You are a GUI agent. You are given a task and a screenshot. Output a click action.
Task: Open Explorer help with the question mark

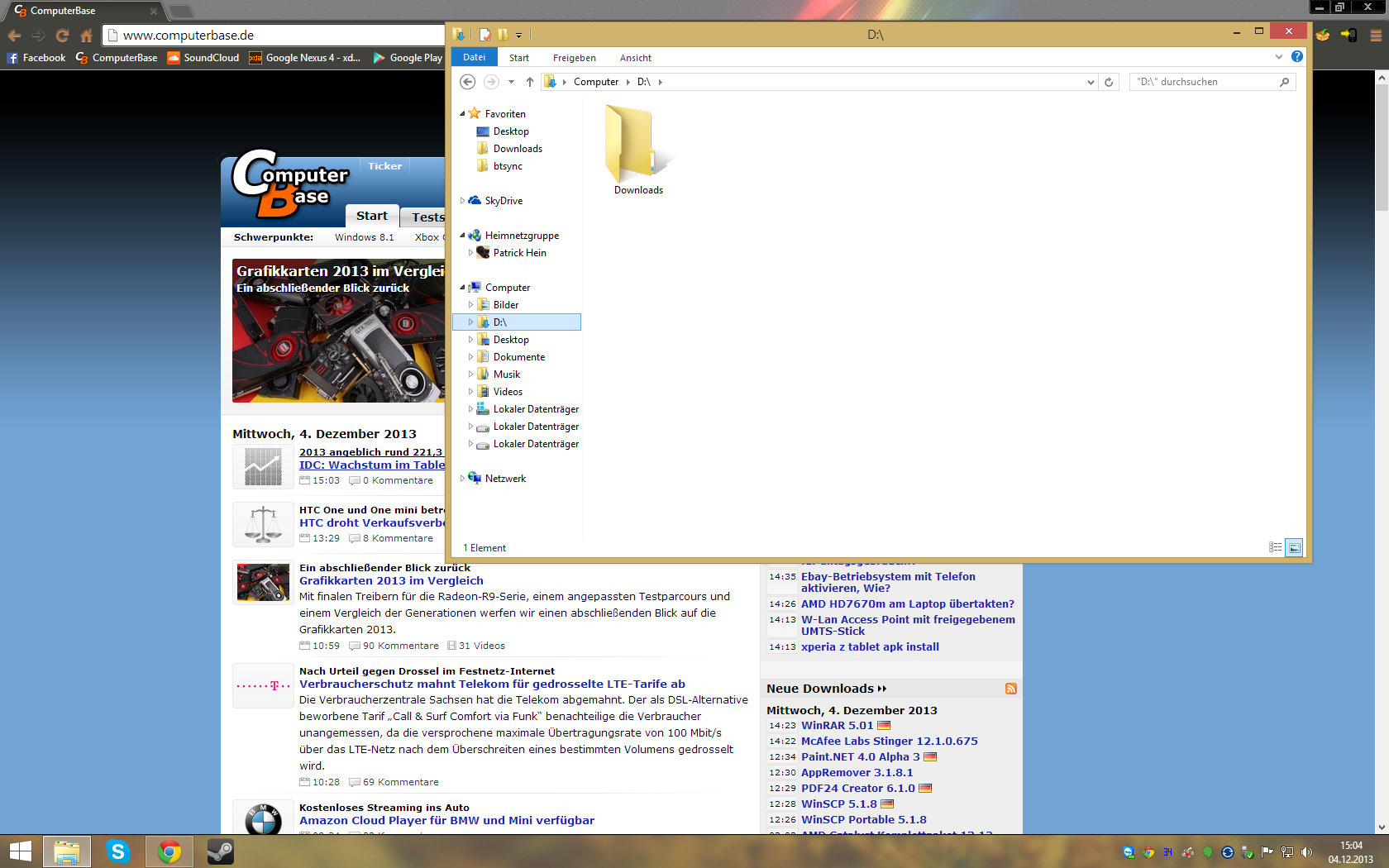click(x=1296, y=57)
